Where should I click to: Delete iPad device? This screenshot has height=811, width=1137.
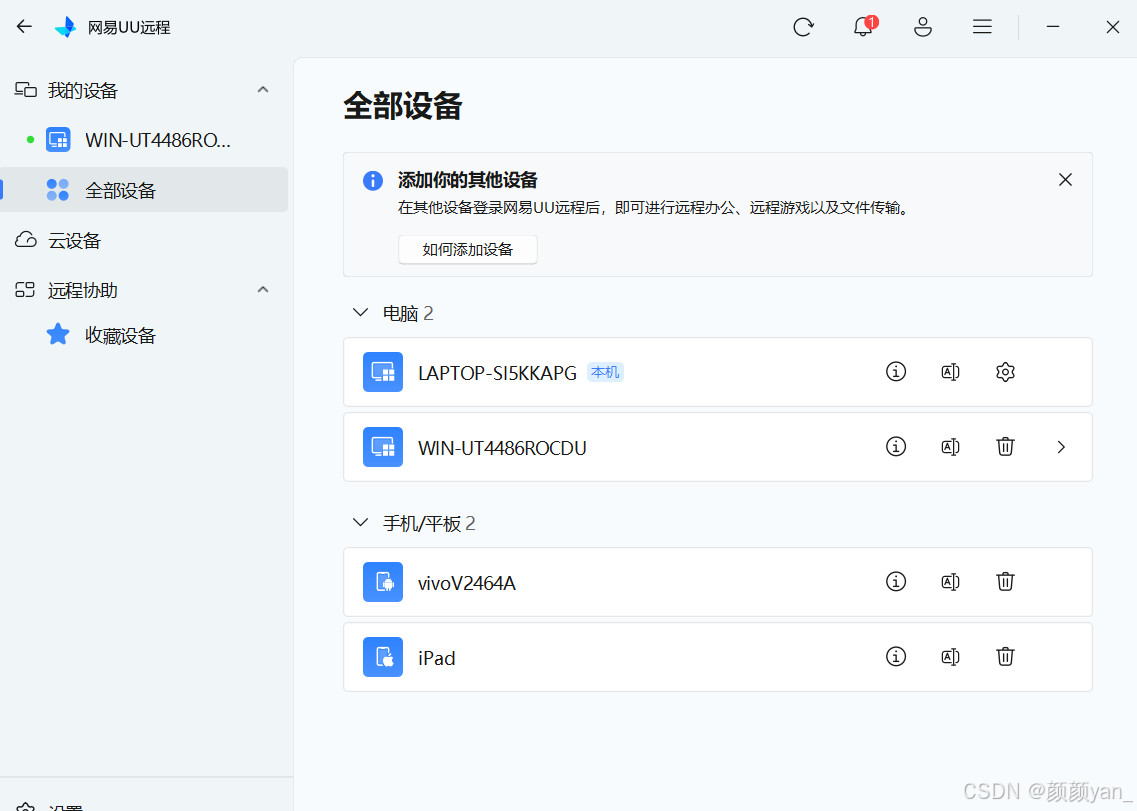(x=1005, y=656)
